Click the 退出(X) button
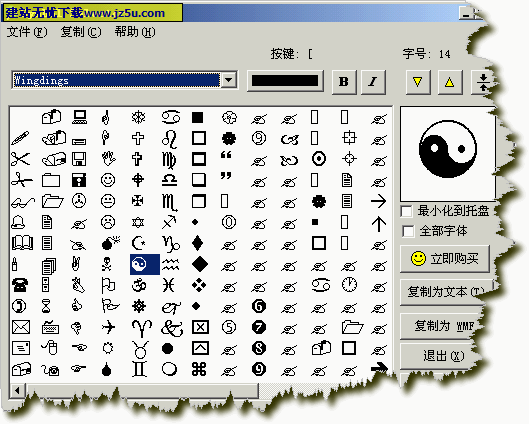The width and height of the screenshot is (529, 424). 443,356
